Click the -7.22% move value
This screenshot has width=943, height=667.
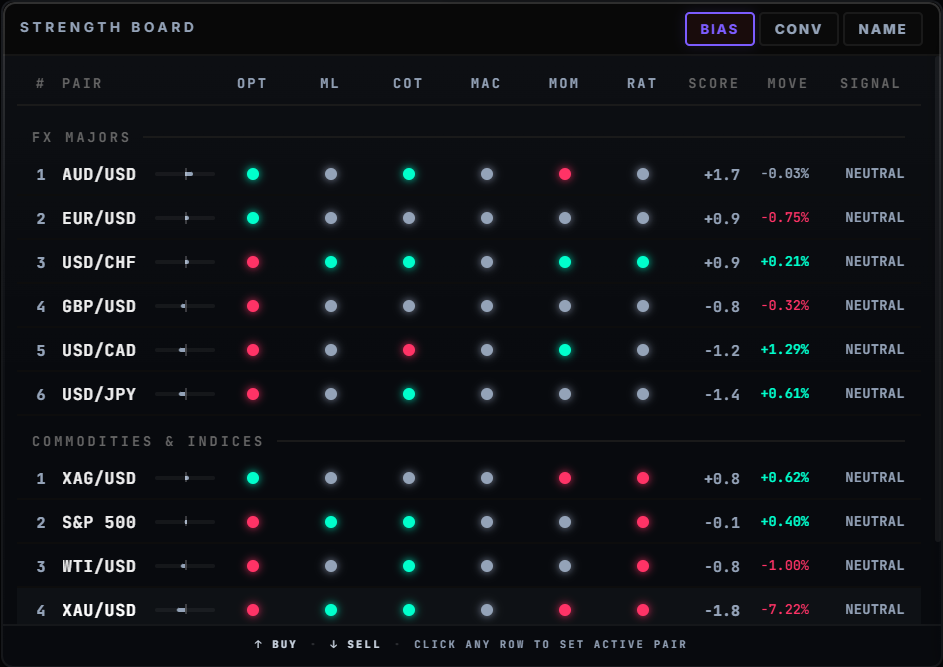[785, 609]
